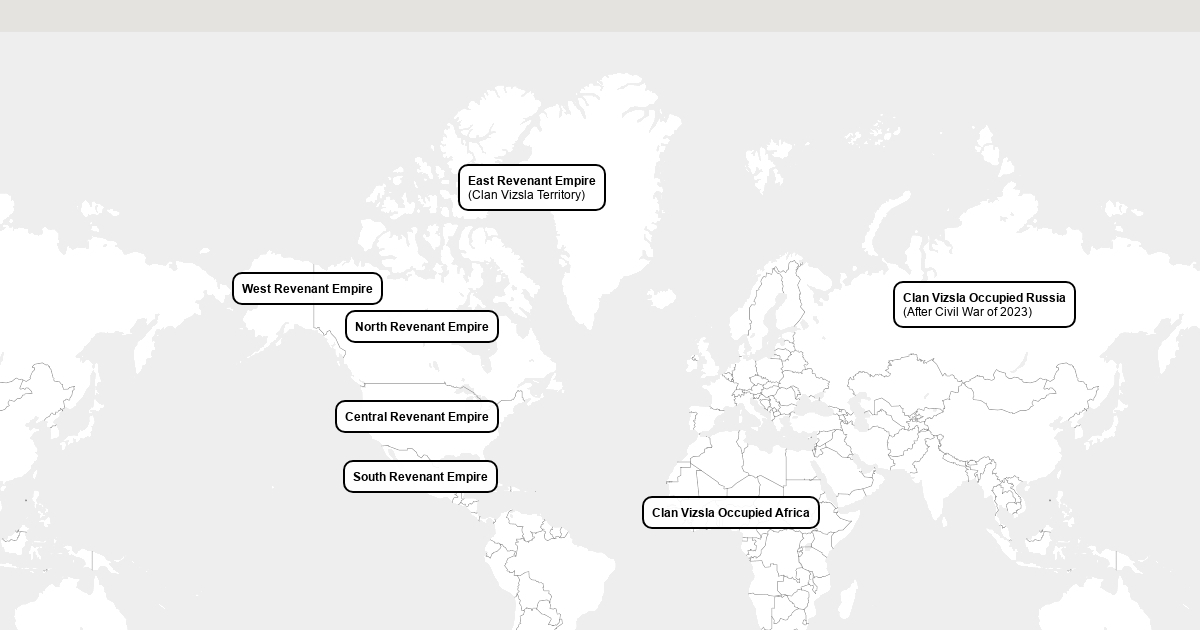Select the Clan Vizsla Occupied Russia label
The height and width of the screenshot is (630, 1200).
tap(984, 298)
